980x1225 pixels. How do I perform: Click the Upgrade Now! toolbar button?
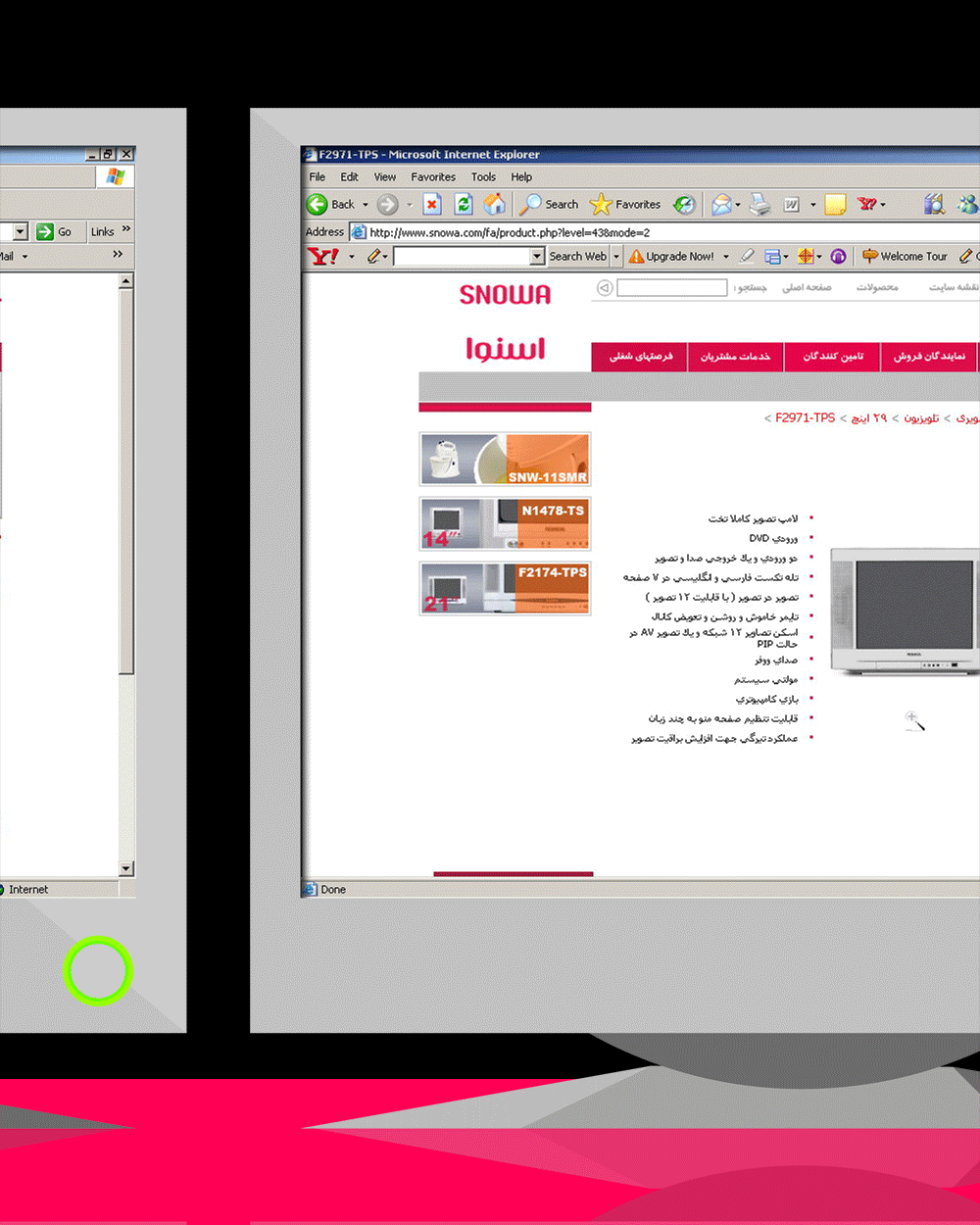[x=671, y=257]
